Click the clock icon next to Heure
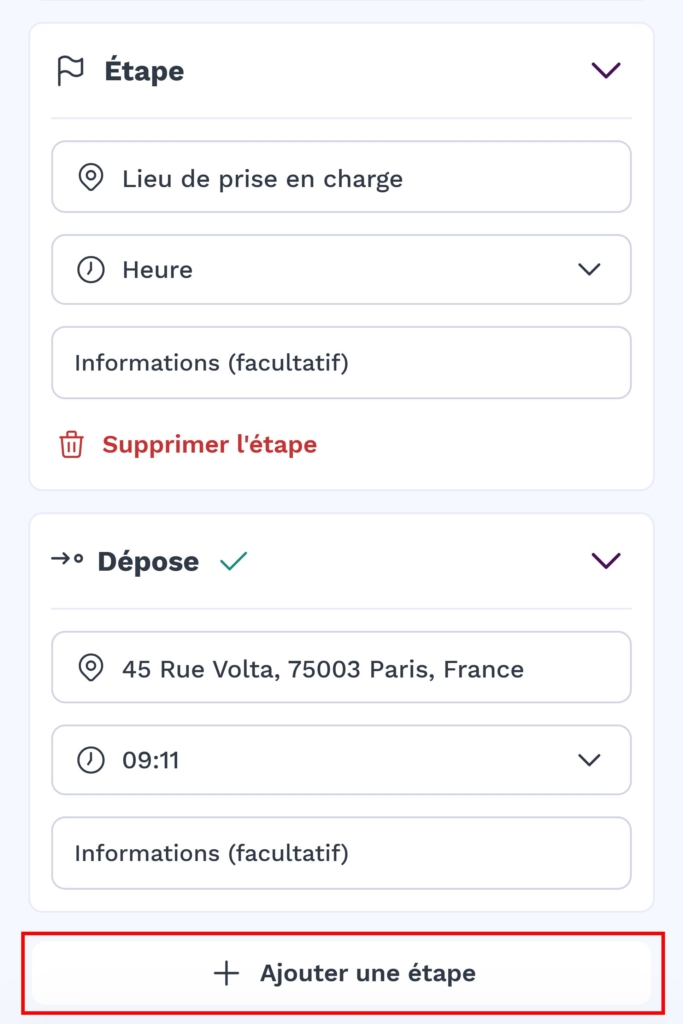 point(91,269)
